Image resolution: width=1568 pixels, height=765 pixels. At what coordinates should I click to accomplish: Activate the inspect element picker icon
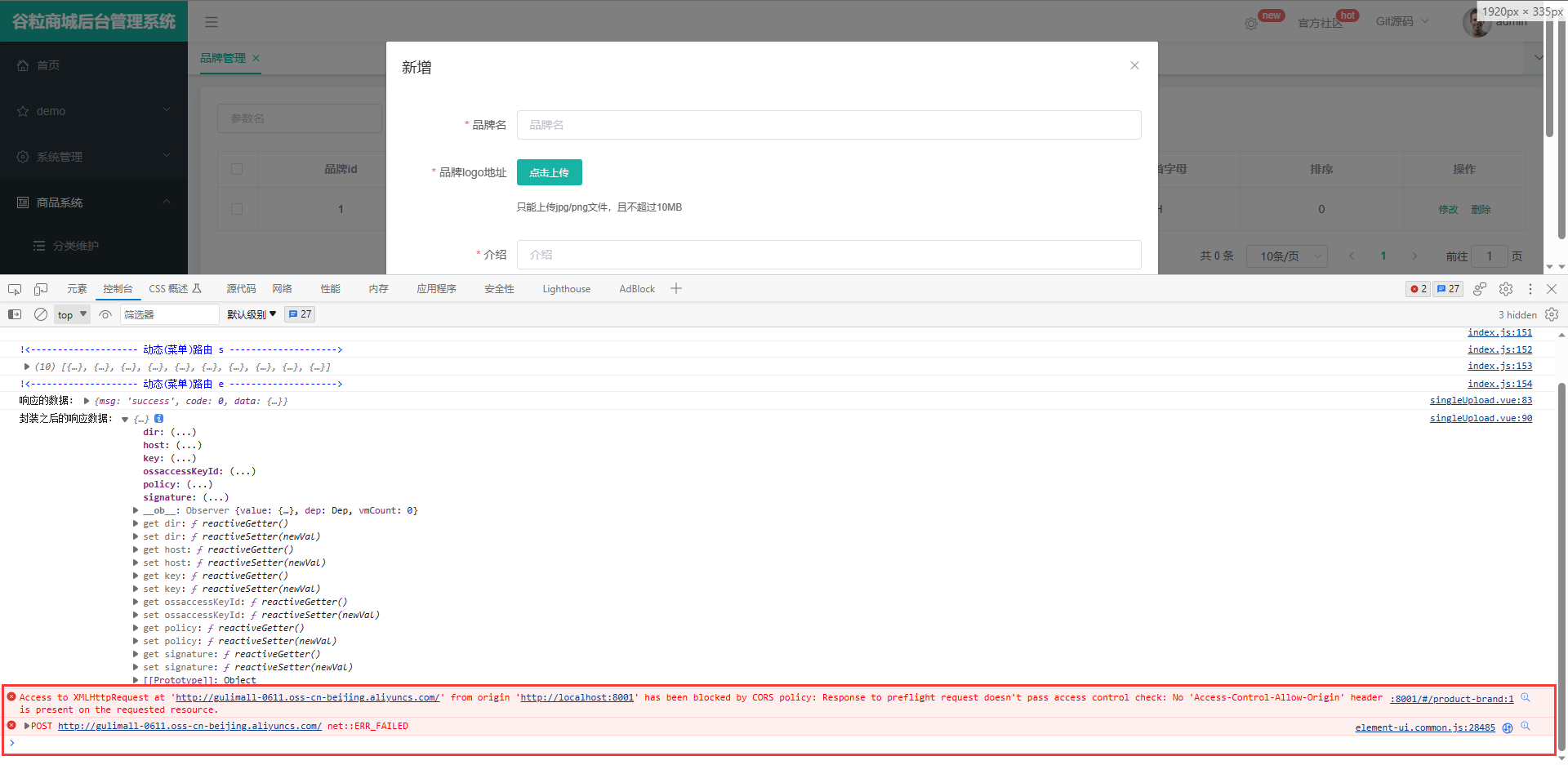tap(15, 289)
